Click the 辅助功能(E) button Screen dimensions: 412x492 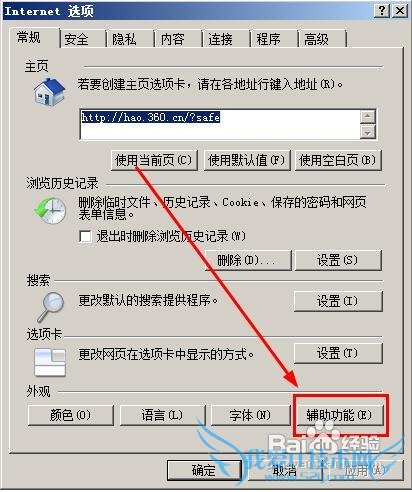click(339, 415)
